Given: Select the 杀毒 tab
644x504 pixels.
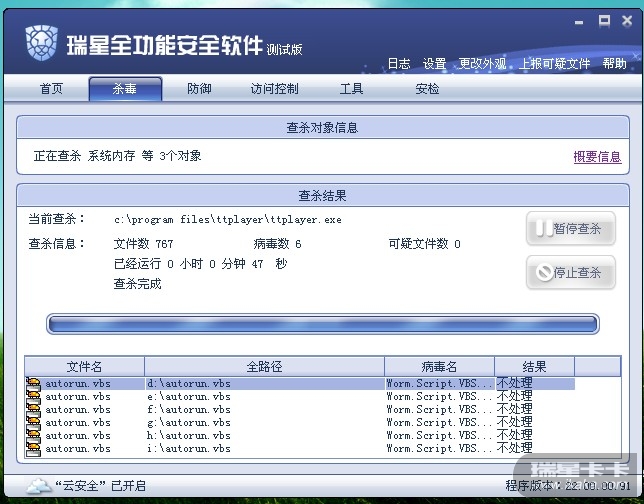Looking at the screenshot, I should tap(125, 88).
